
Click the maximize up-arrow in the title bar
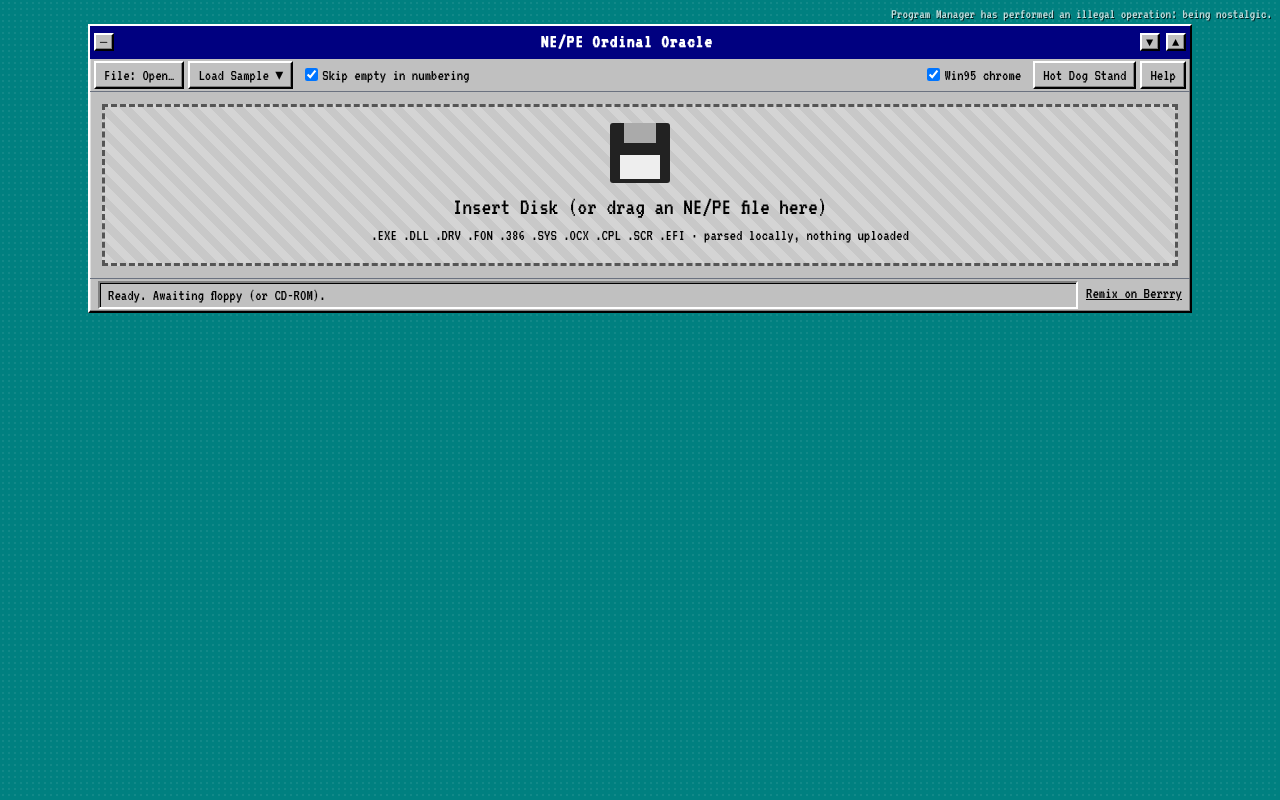1176,42
